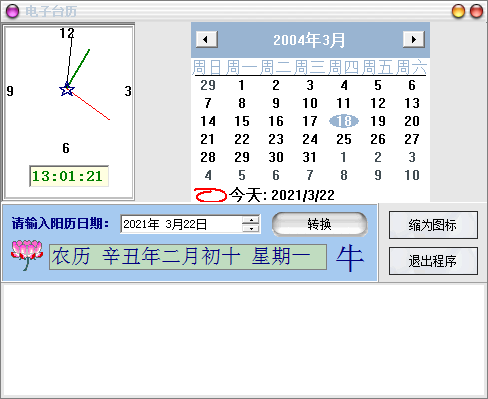Screen dimensions: 488x399
Task: Select day 30 in the calendar
Action: coord(276,157)
